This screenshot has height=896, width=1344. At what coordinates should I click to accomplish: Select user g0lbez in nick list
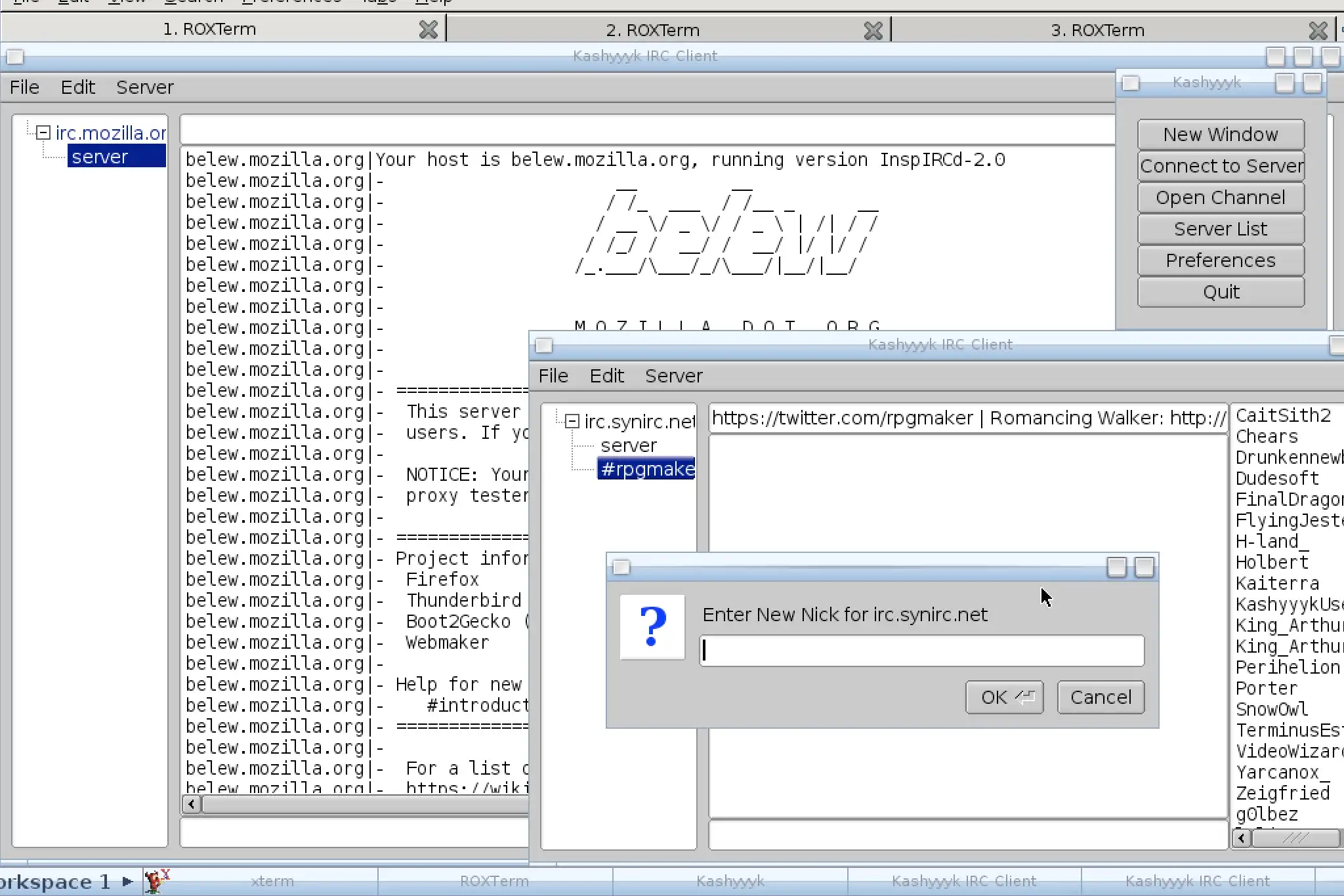[1267, 814]
